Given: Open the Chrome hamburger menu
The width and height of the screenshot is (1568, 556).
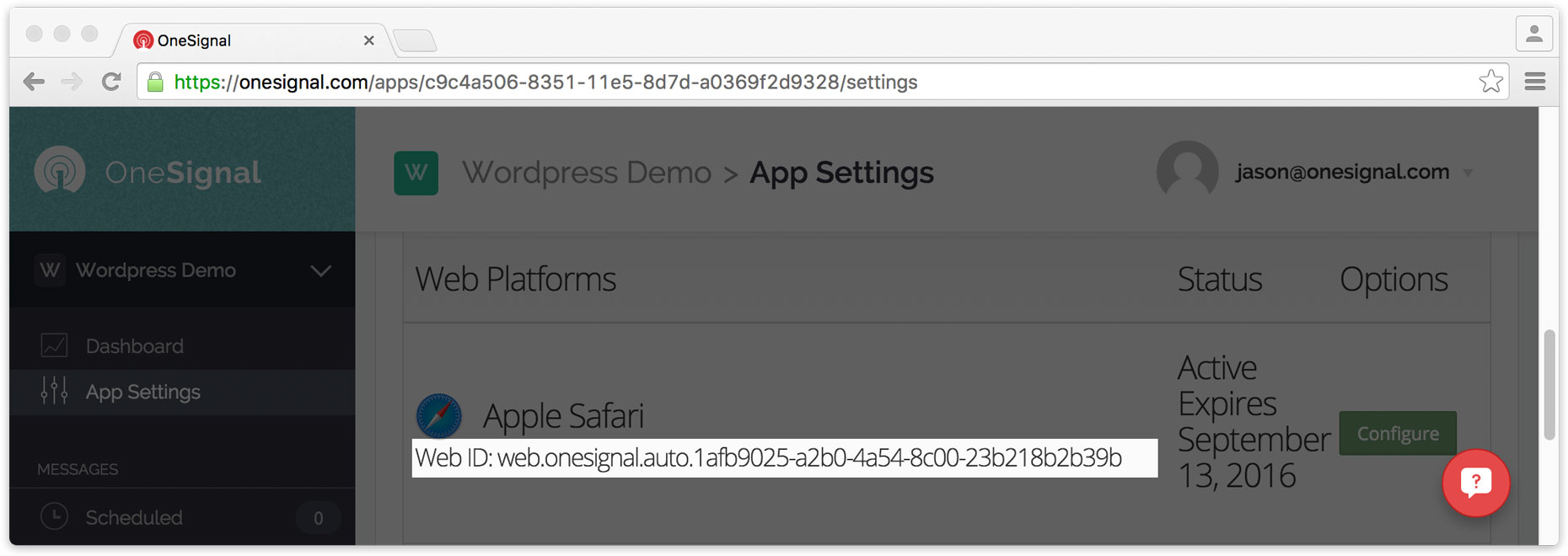Looking at the screenshot, I should point(1535,82).
